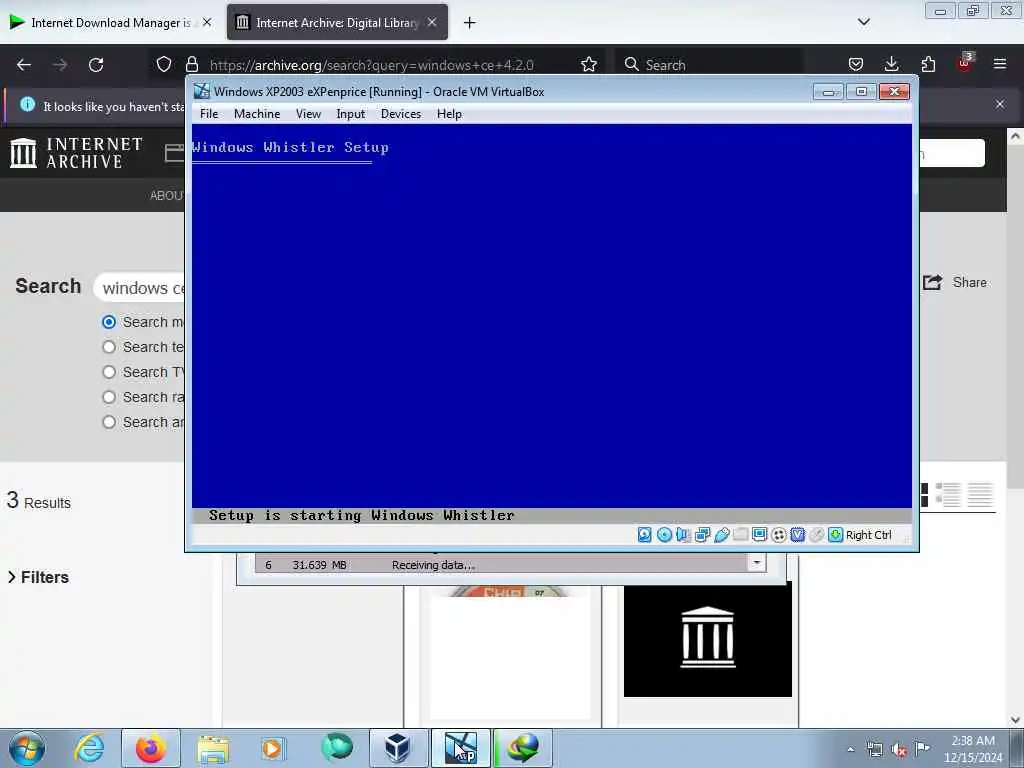Click the Internet Archive thumbnail result
Screen dimensions: 1024x768
708,639
